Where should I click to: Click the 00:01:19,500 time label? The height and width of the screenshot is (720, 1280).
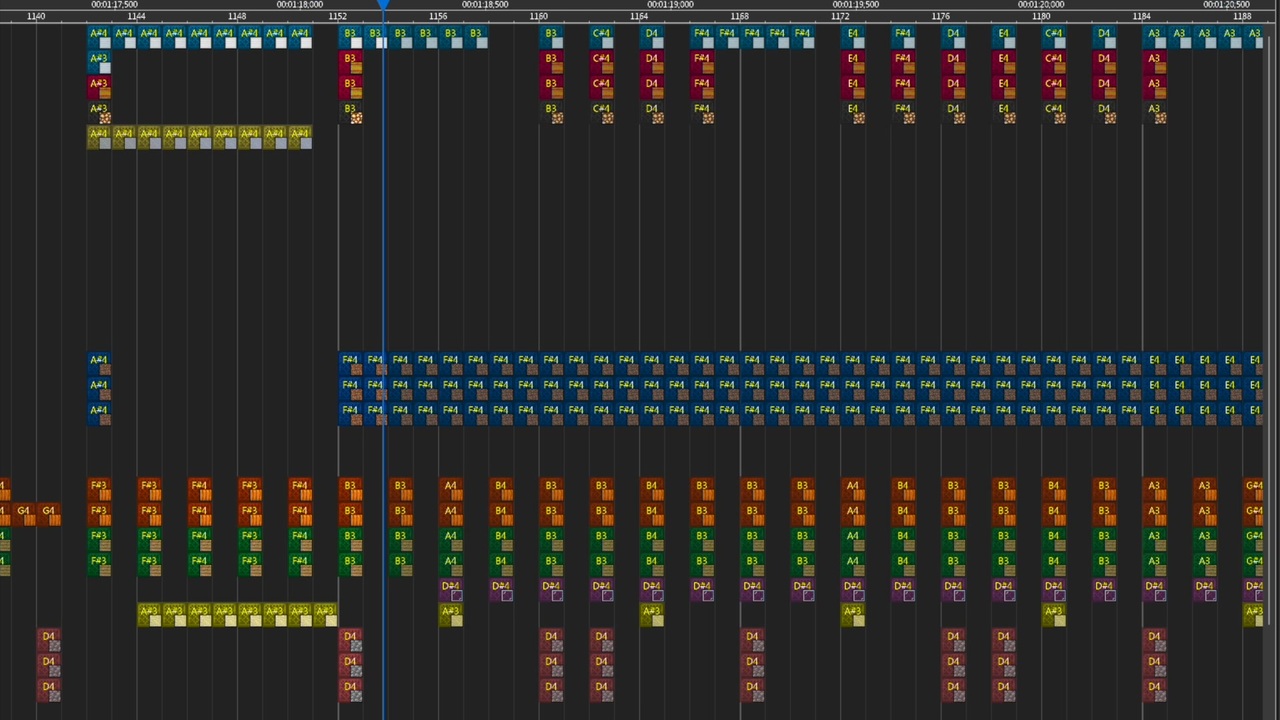pos(856,5)
